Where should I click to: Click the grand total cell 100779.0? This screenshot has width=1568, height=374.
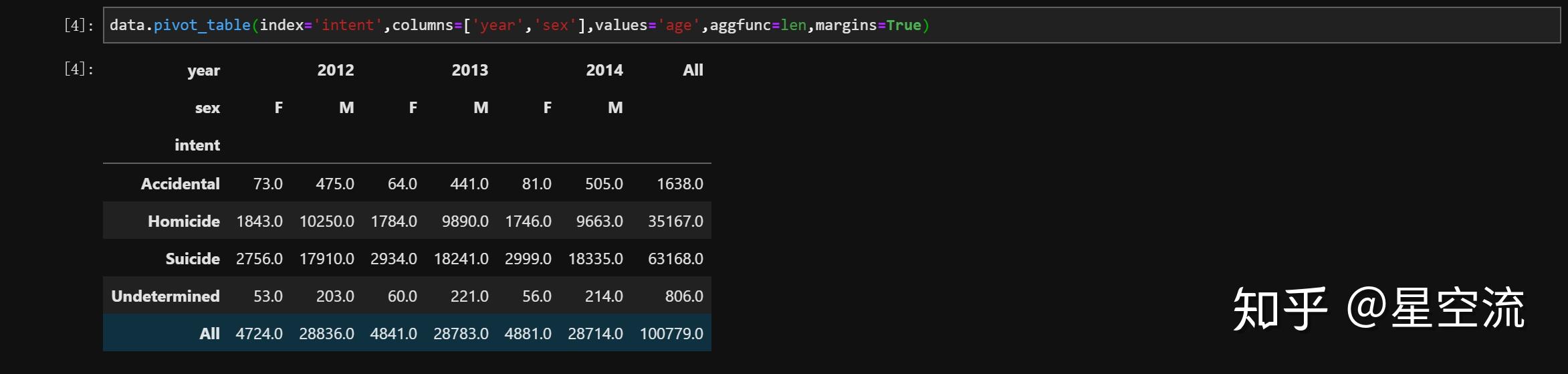point(671,334)
